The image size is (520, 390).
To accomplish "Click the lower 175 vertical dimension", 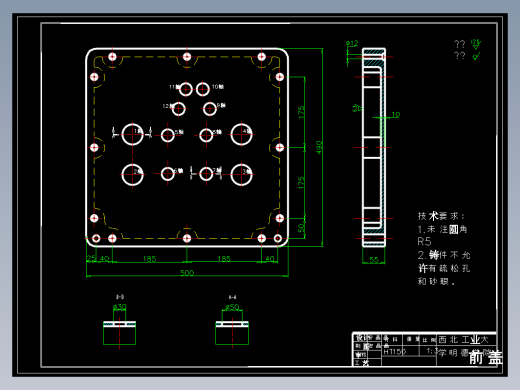I will pos(301,183).
